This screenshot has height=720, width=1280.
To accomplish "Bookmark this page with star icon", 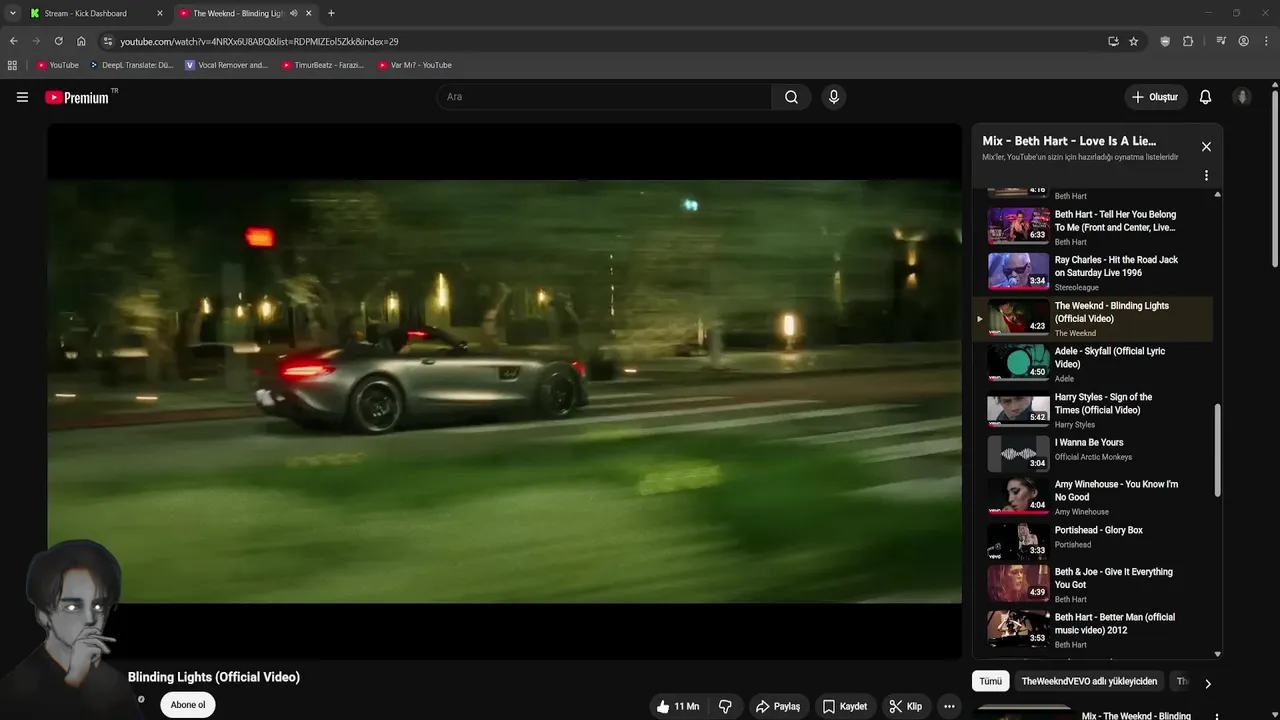I will [1133, 41].
